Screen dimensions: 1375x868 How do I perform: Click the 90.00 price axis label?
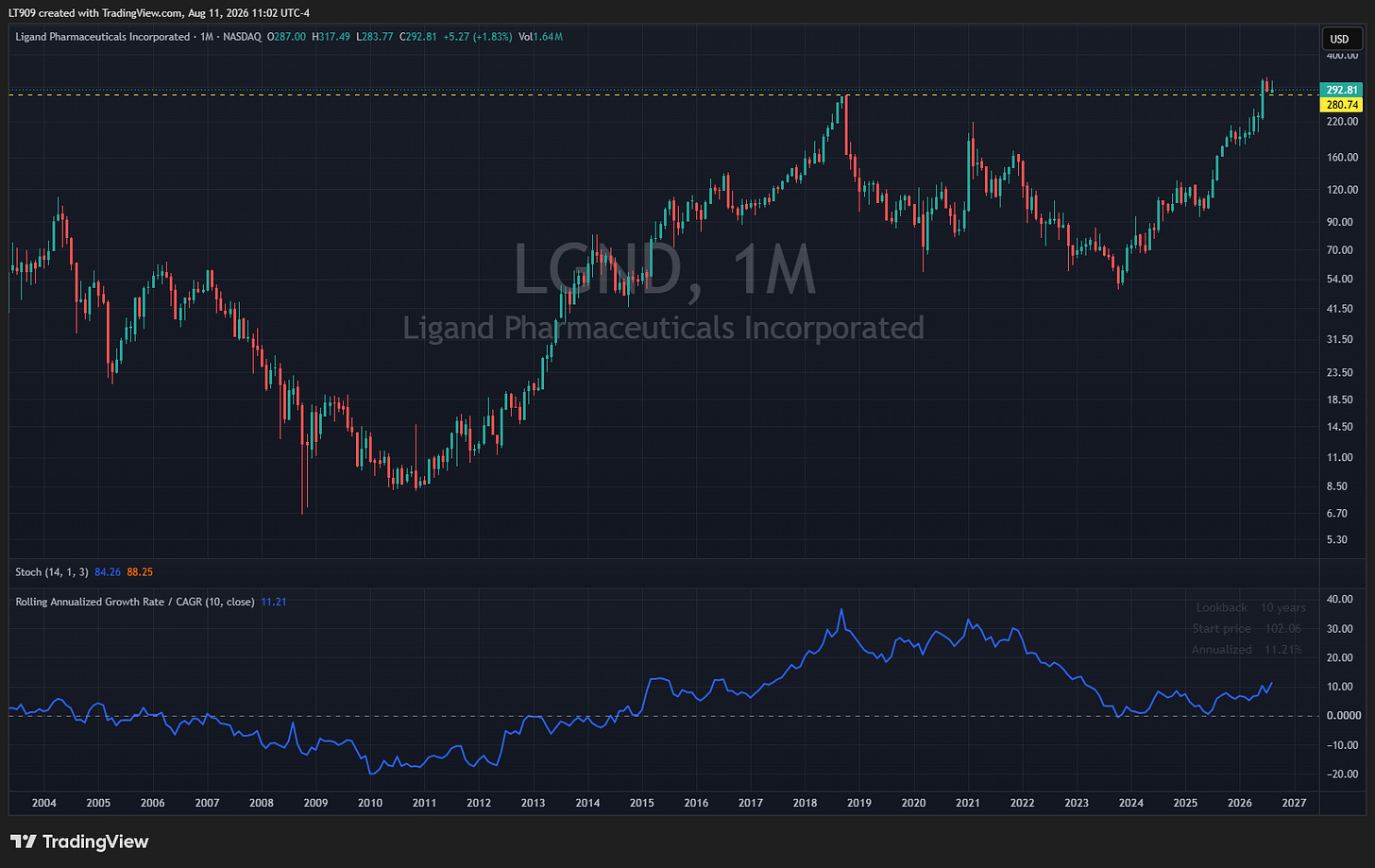[1339, 223]
